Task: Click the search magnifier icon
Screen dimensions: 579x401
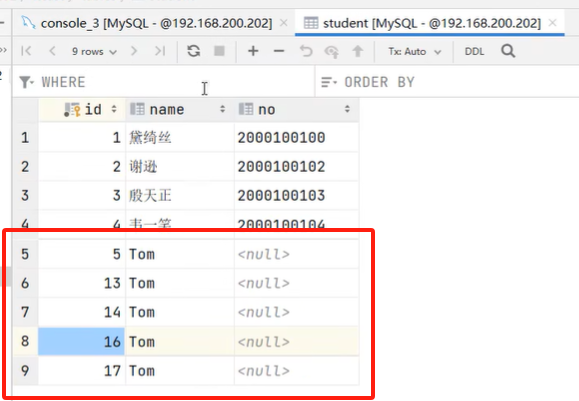Action: 508,51
